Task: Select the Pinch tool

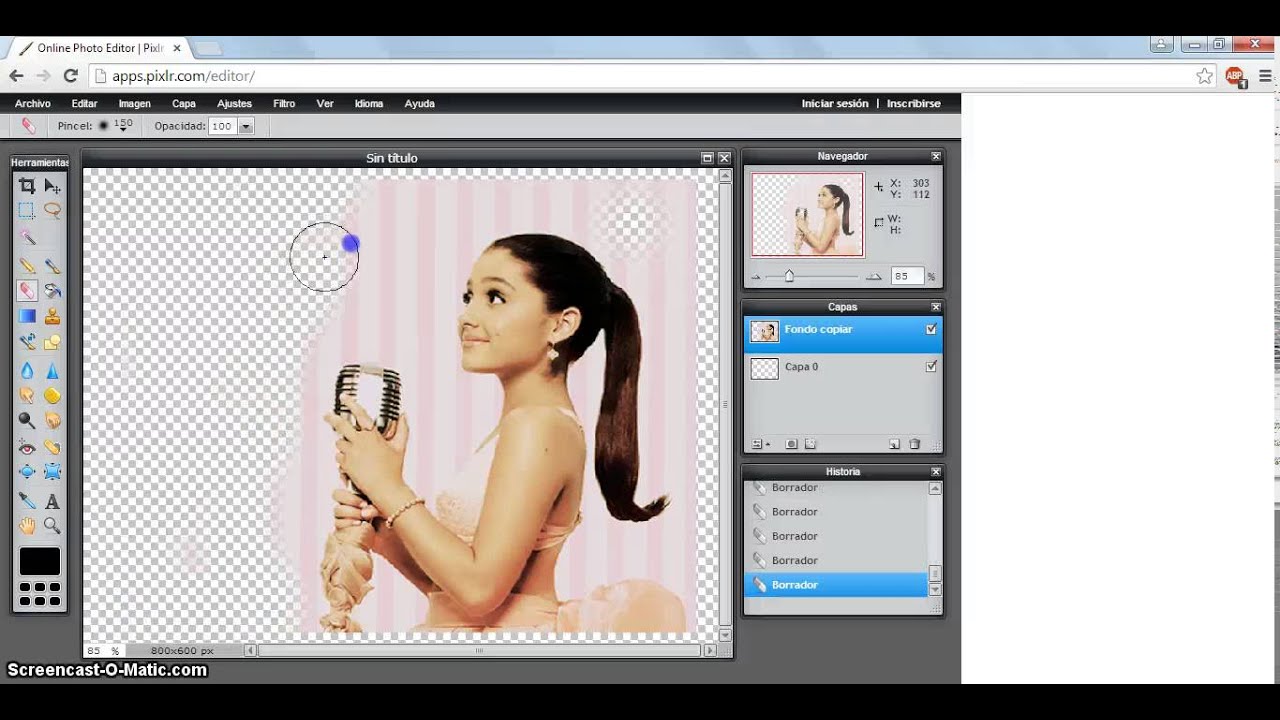Action: 52,472
